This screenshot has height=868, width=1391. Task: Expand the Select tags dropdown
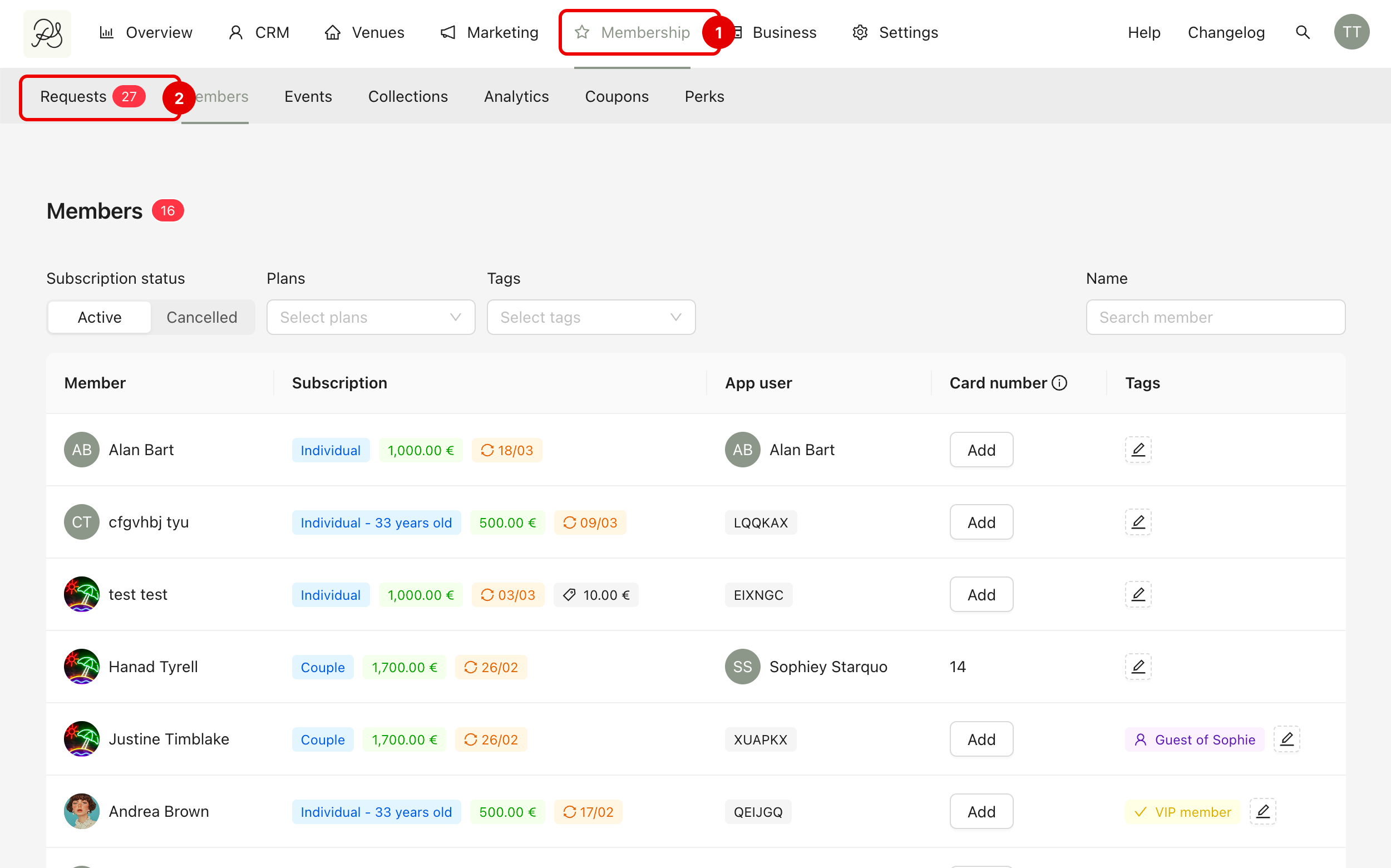591,318
